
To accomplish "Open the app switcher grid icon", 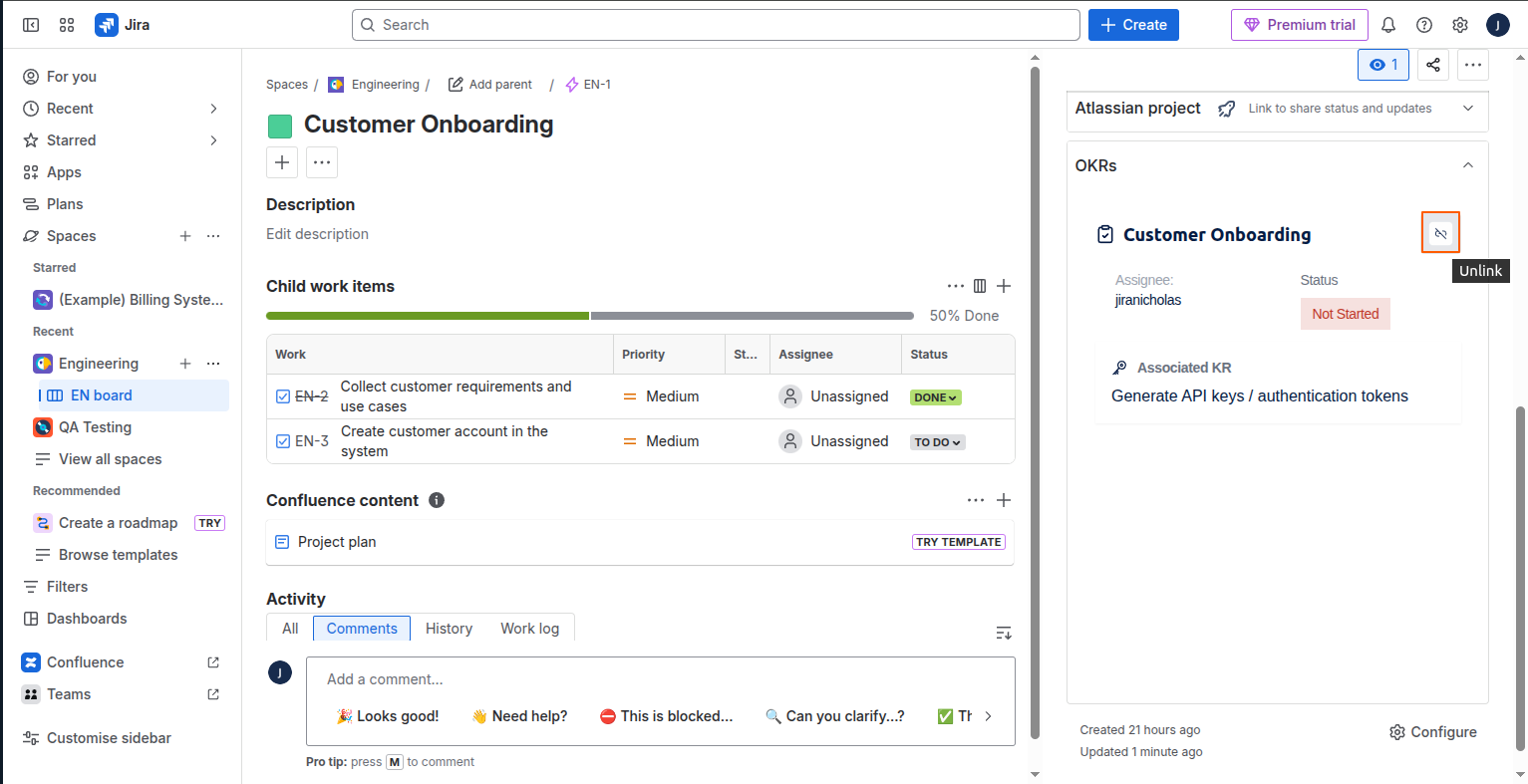I will (67, 25).
